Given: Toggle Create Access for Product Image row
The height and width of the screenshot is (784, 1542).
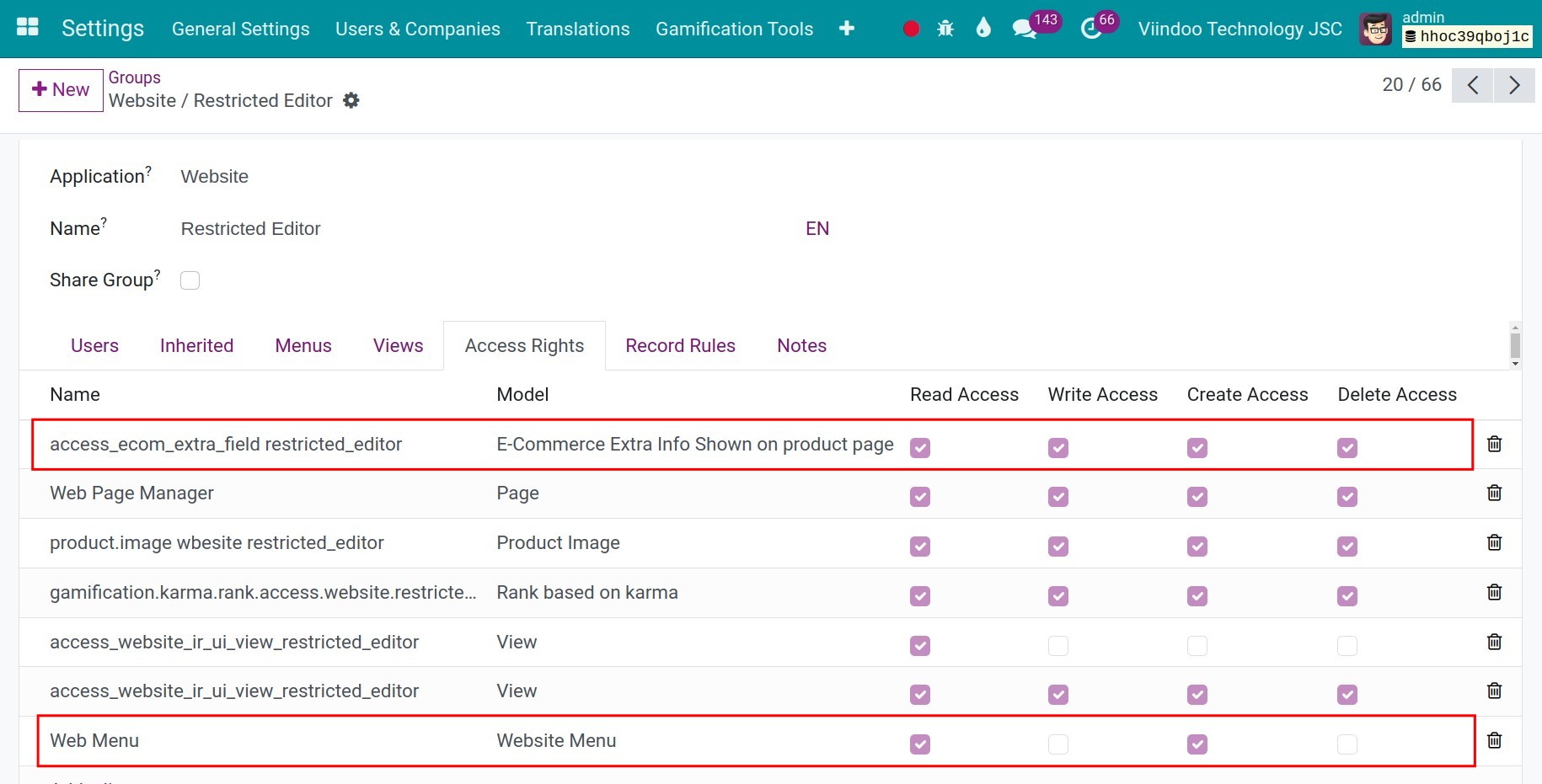Looking at the screenshot, I should [1197, 547].
